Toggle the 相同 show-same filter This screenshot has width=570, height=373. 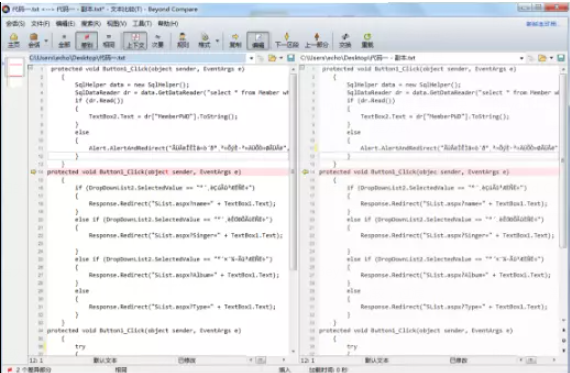[109, 40]
